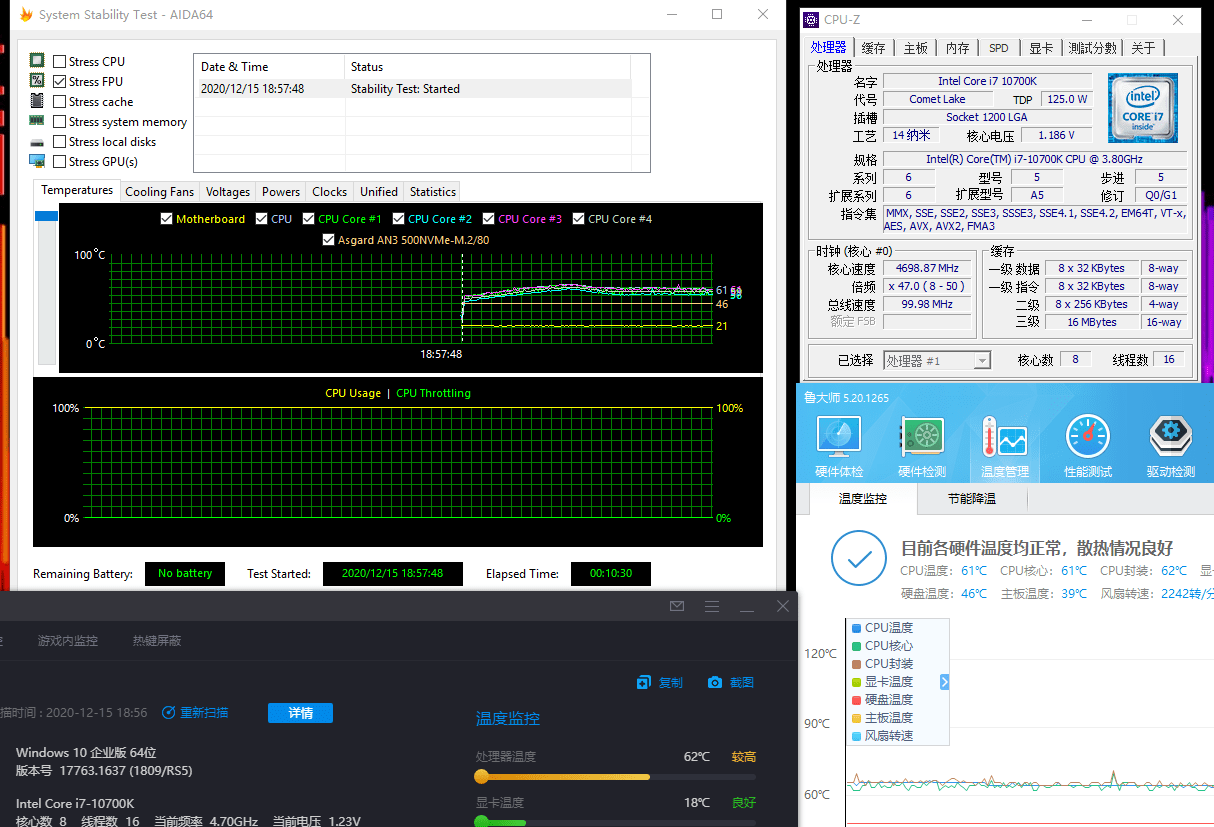Open the 测试分数 tab in CPU-Z
This screenshot has width=1214, height=827.
click(1092, 48)
